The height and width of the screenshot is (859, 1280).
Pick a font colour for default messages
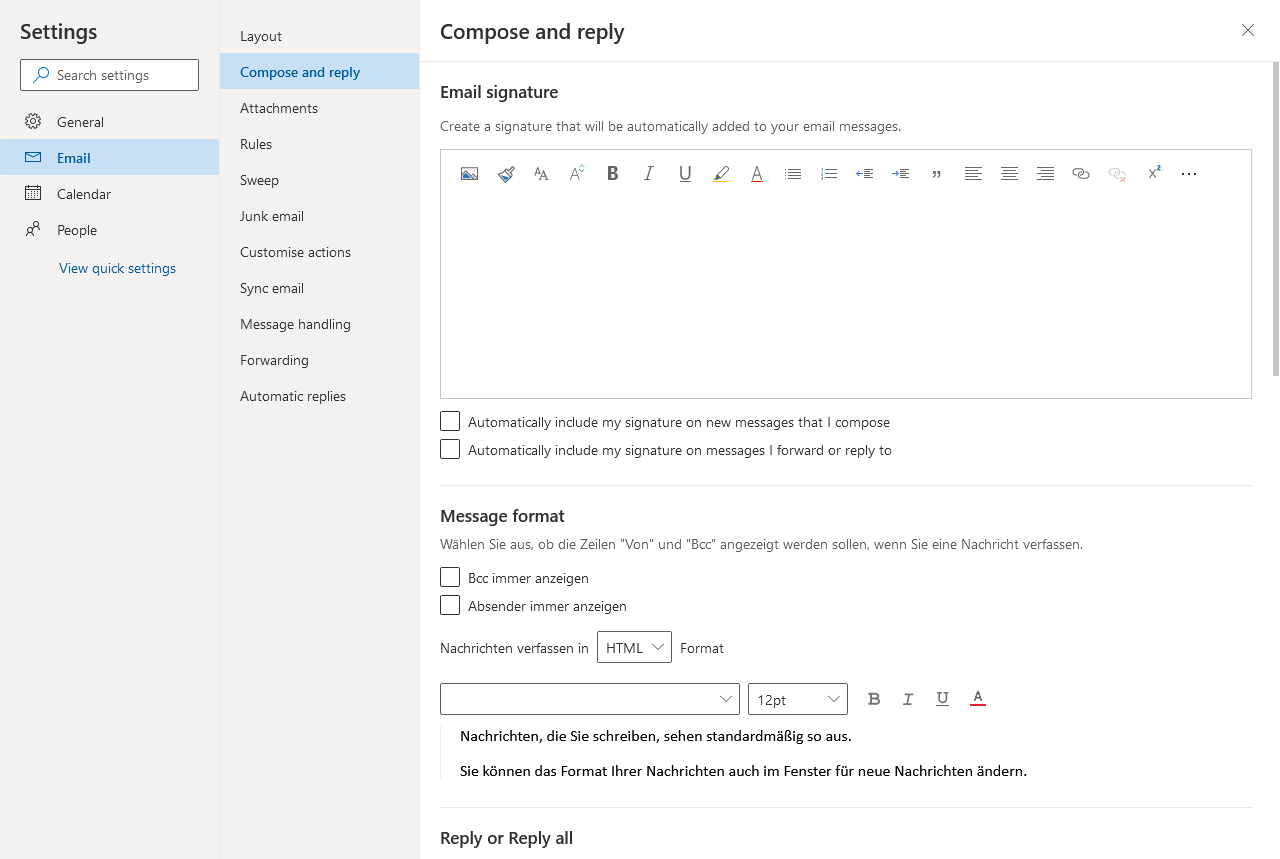point(977,699)
